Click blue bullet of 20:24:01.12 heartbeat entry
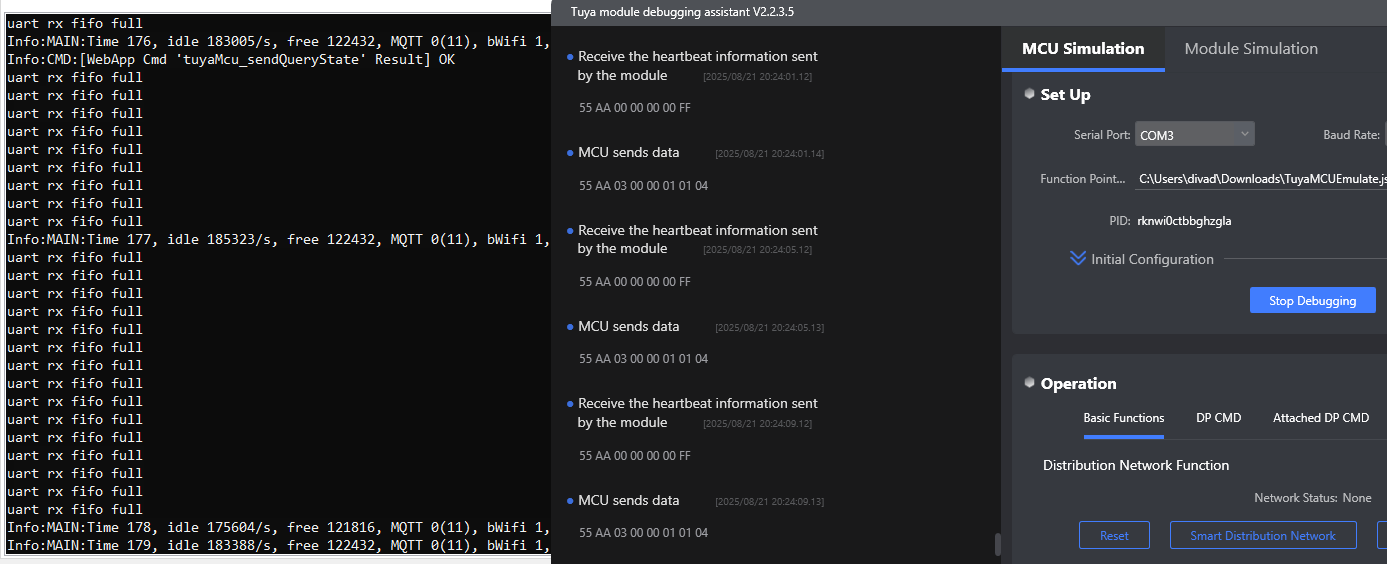This screenshot has height=564, width=1387. pos(570,57)
